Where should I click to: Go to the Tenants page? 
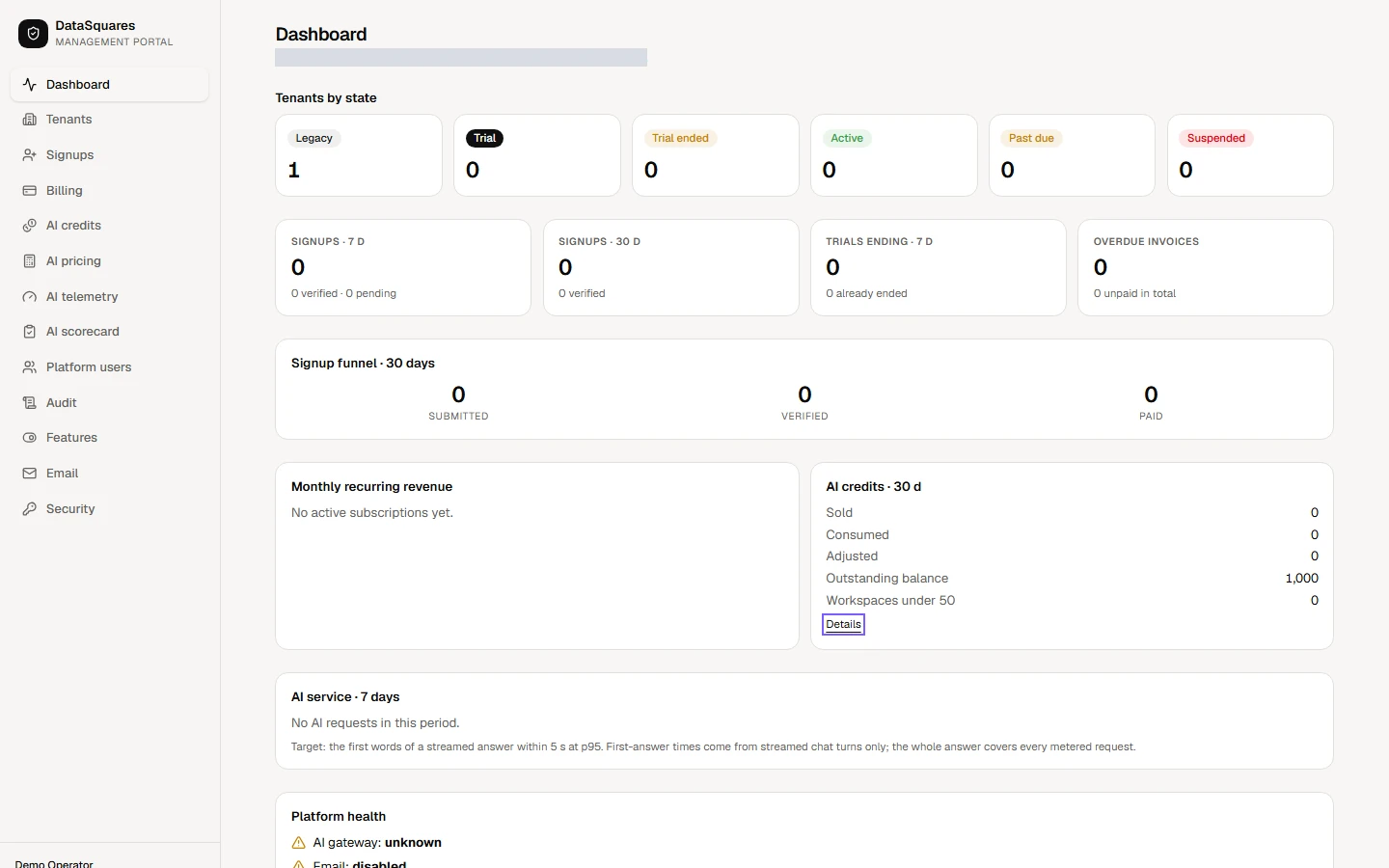pos(109,120)
